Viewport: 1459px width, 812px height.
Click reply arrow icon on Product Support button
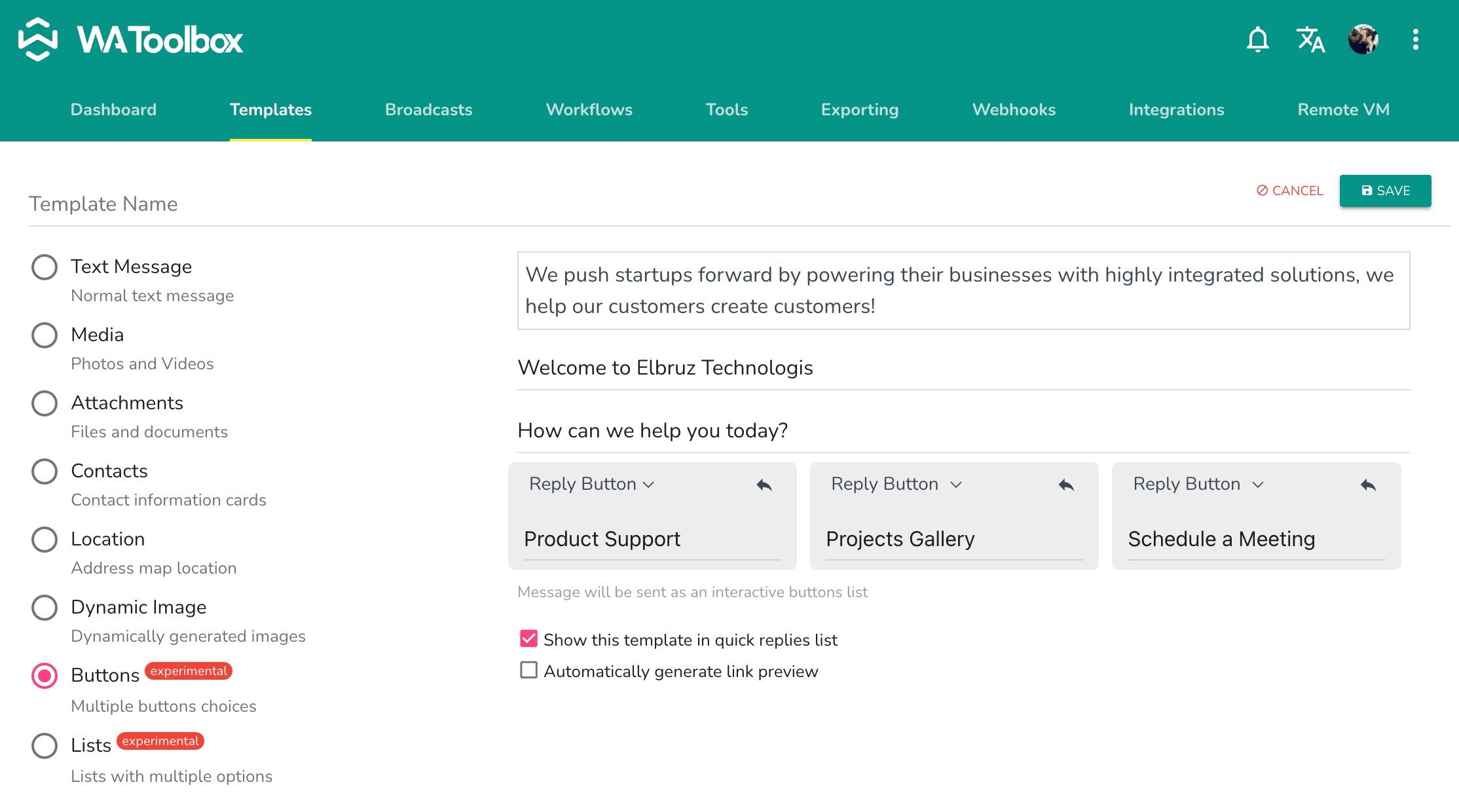(764, 485)
